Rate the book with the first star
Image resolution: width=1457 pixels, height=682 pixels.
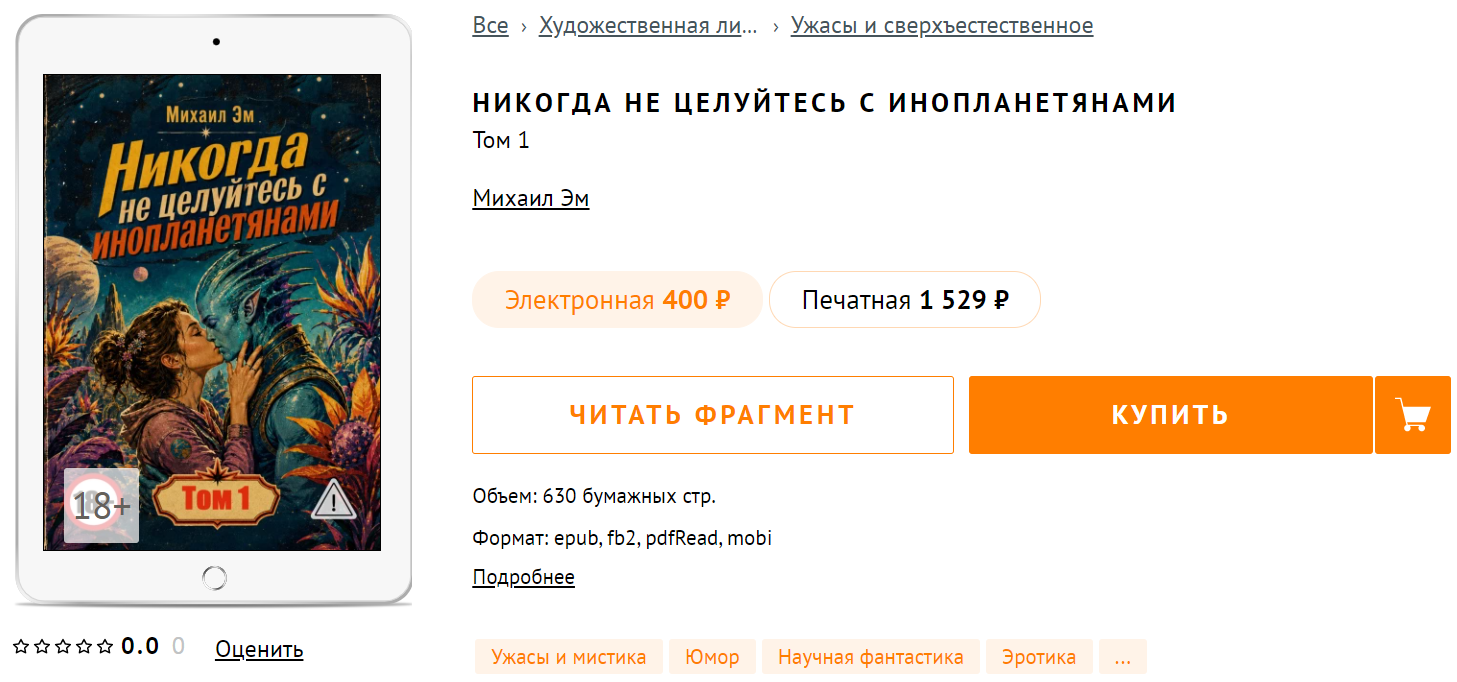[21, 647]
